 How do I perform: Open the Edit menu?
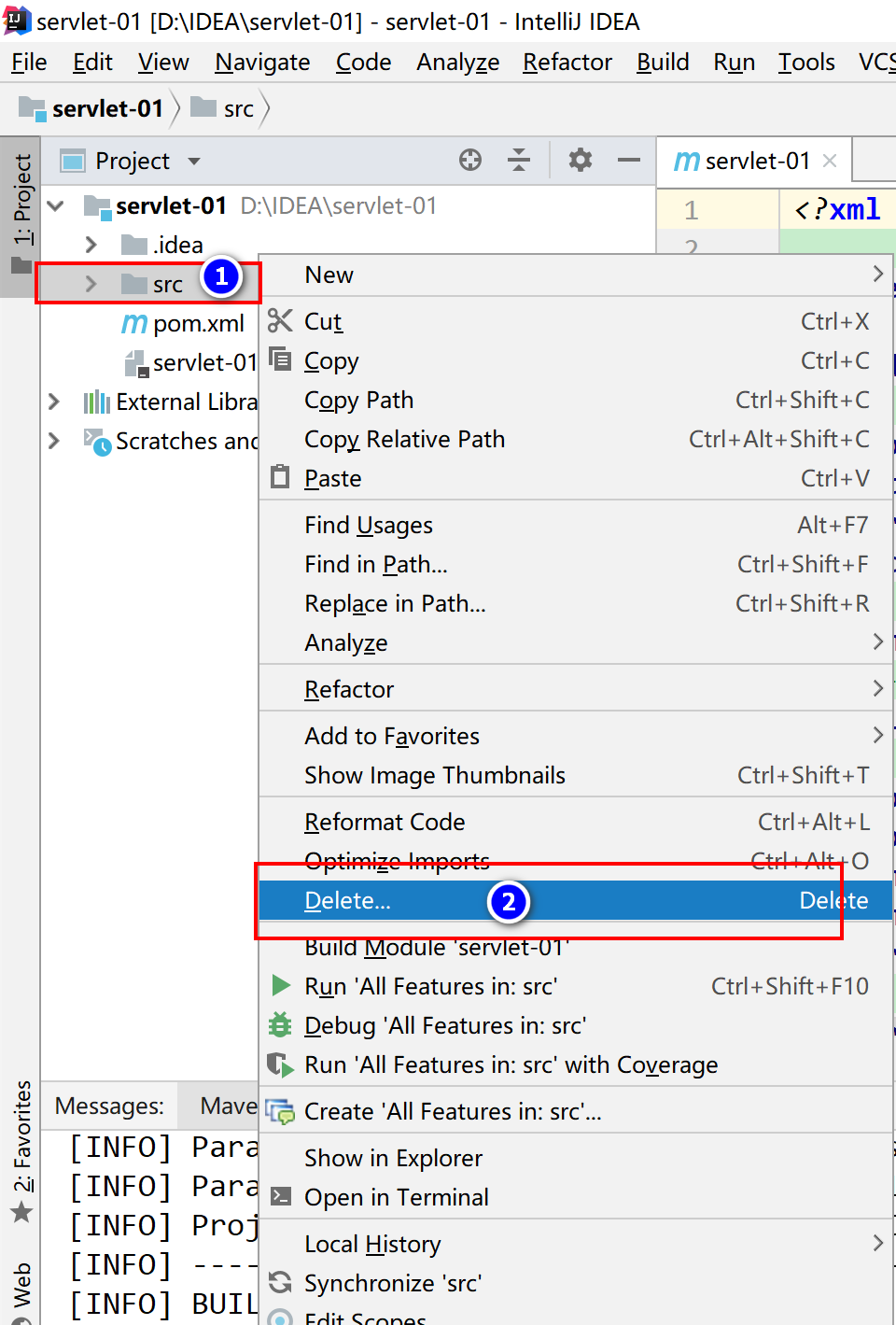point(92,62)
